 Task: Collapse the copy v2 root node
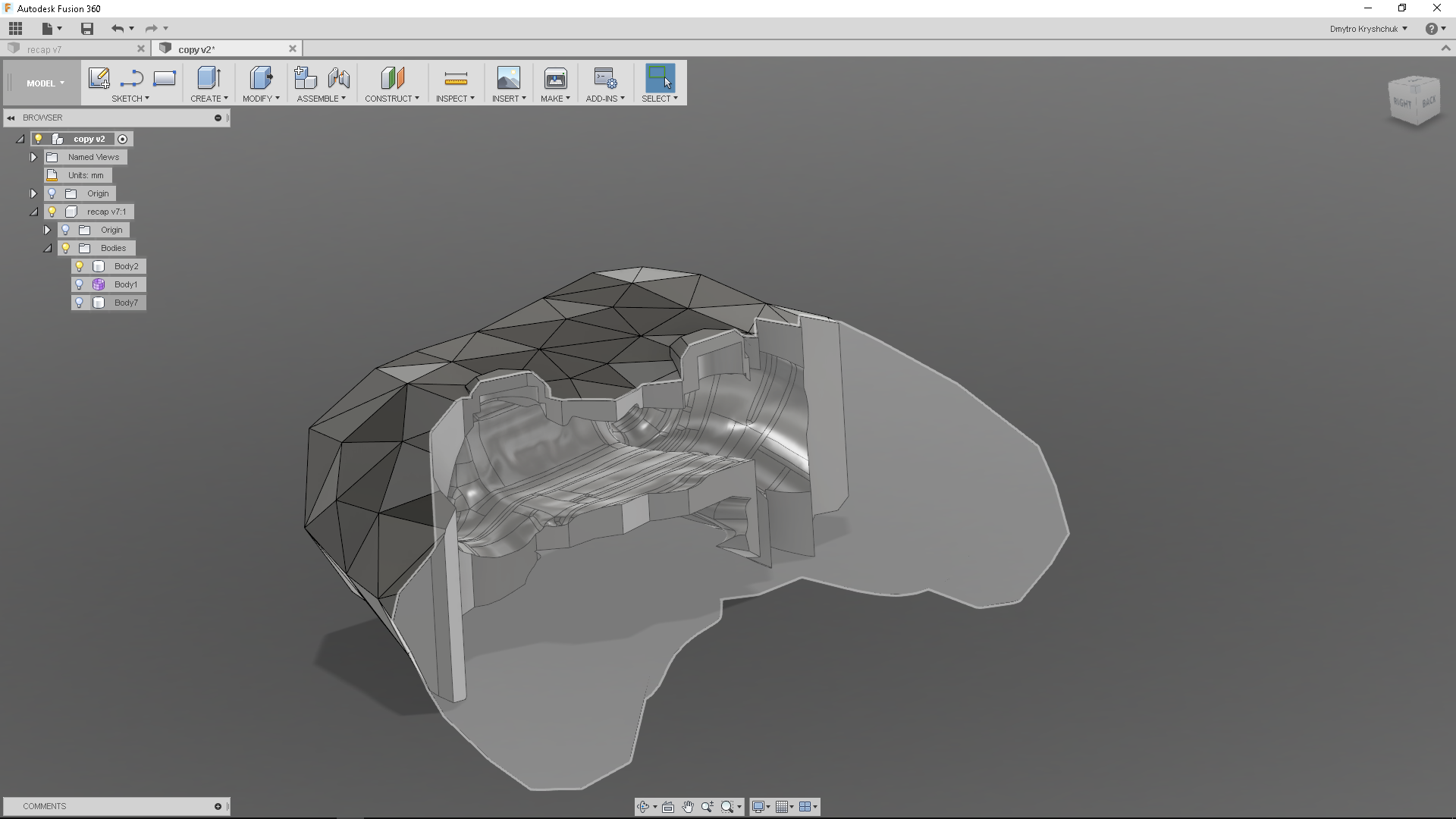(x=20, y=139)
